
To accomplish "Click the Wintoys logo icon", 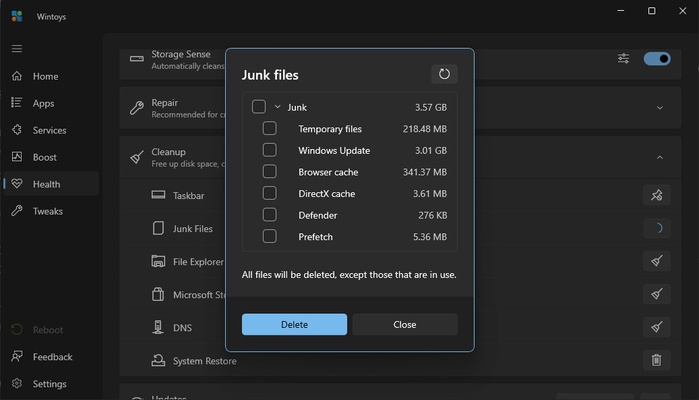I will tap(17, 16).
